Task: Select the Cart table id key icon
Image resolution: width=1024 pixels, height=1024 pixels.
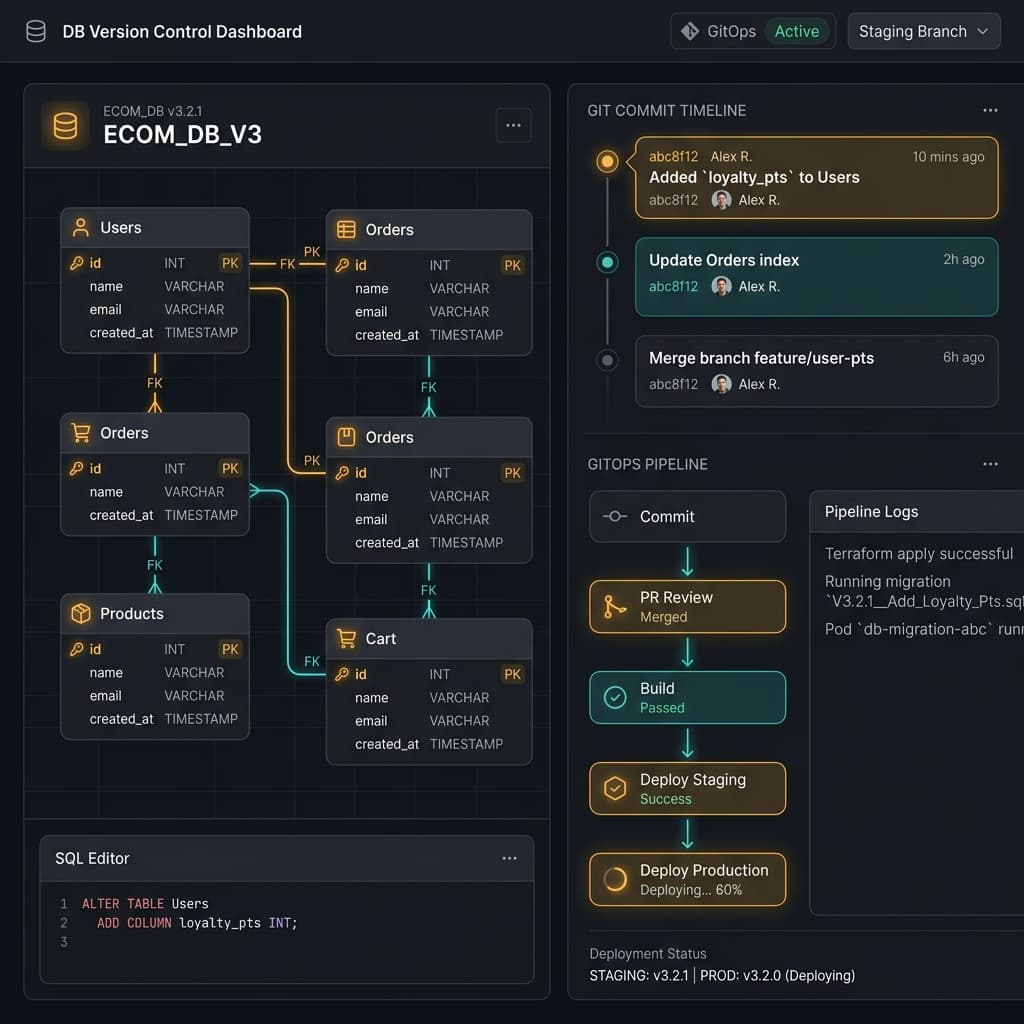Action: [342, 674]
